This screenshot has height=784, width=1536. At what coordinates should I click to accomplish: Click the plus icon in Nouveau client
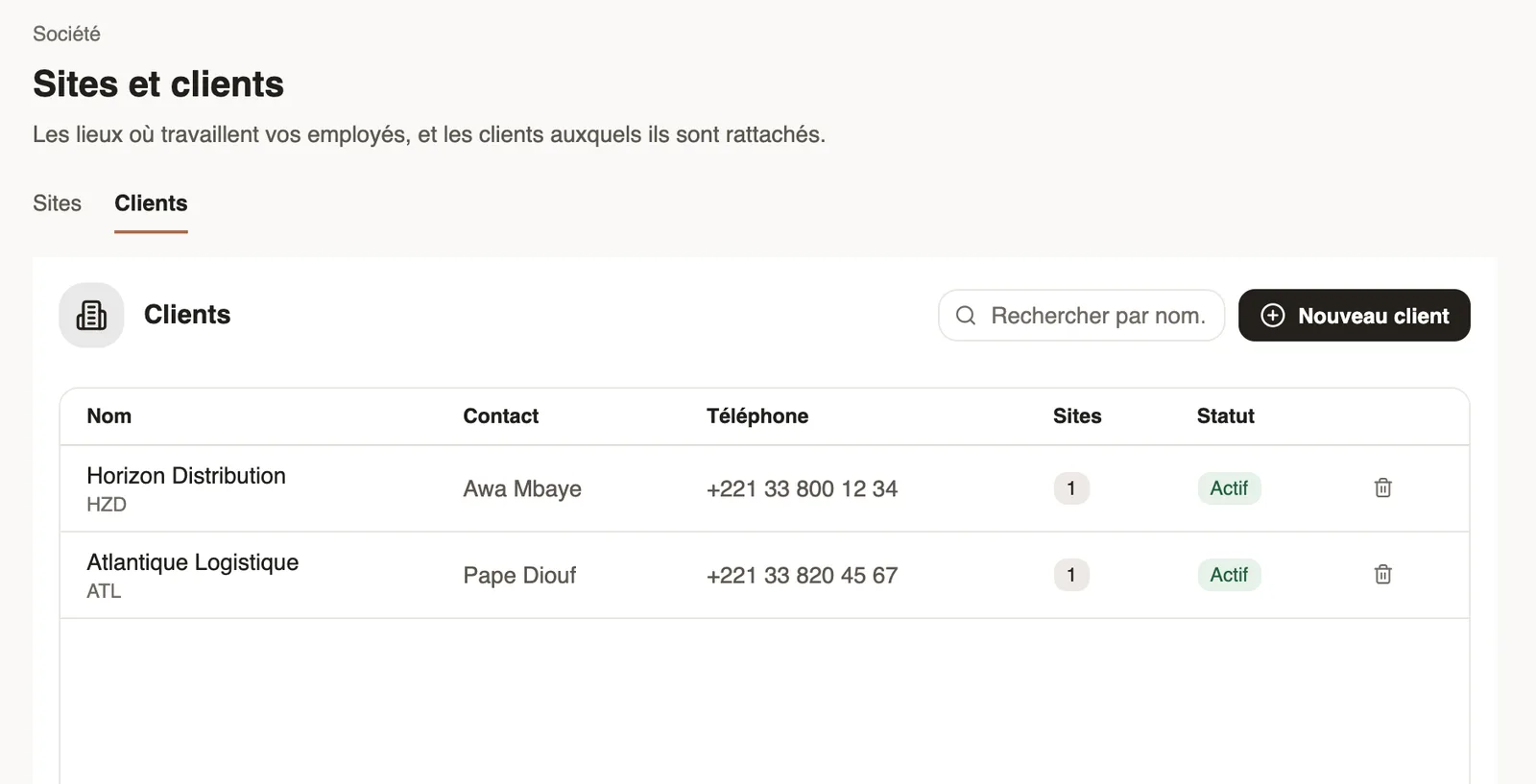1272,315
